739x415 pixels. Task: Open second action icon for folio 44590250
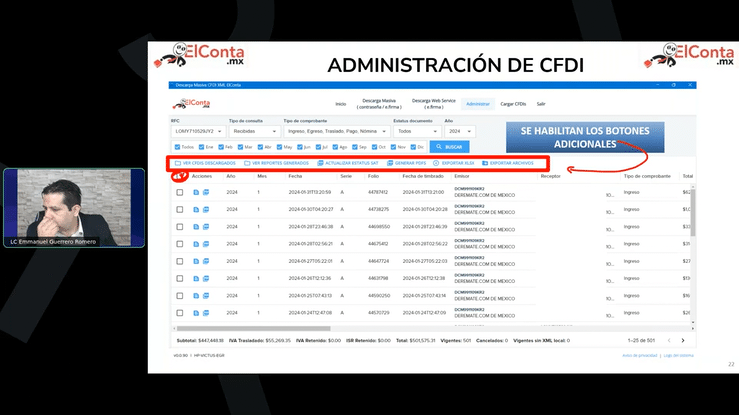point(206,296)
